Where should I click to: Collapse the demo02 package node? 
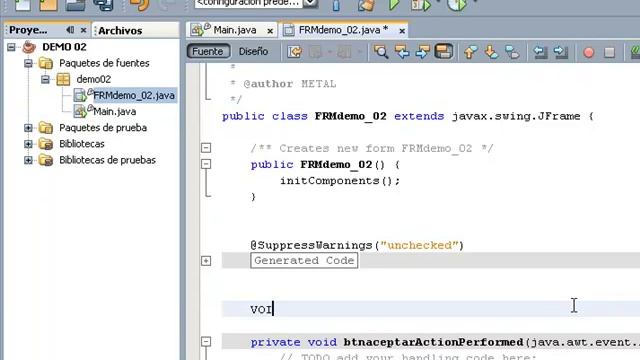pos(45,79)
